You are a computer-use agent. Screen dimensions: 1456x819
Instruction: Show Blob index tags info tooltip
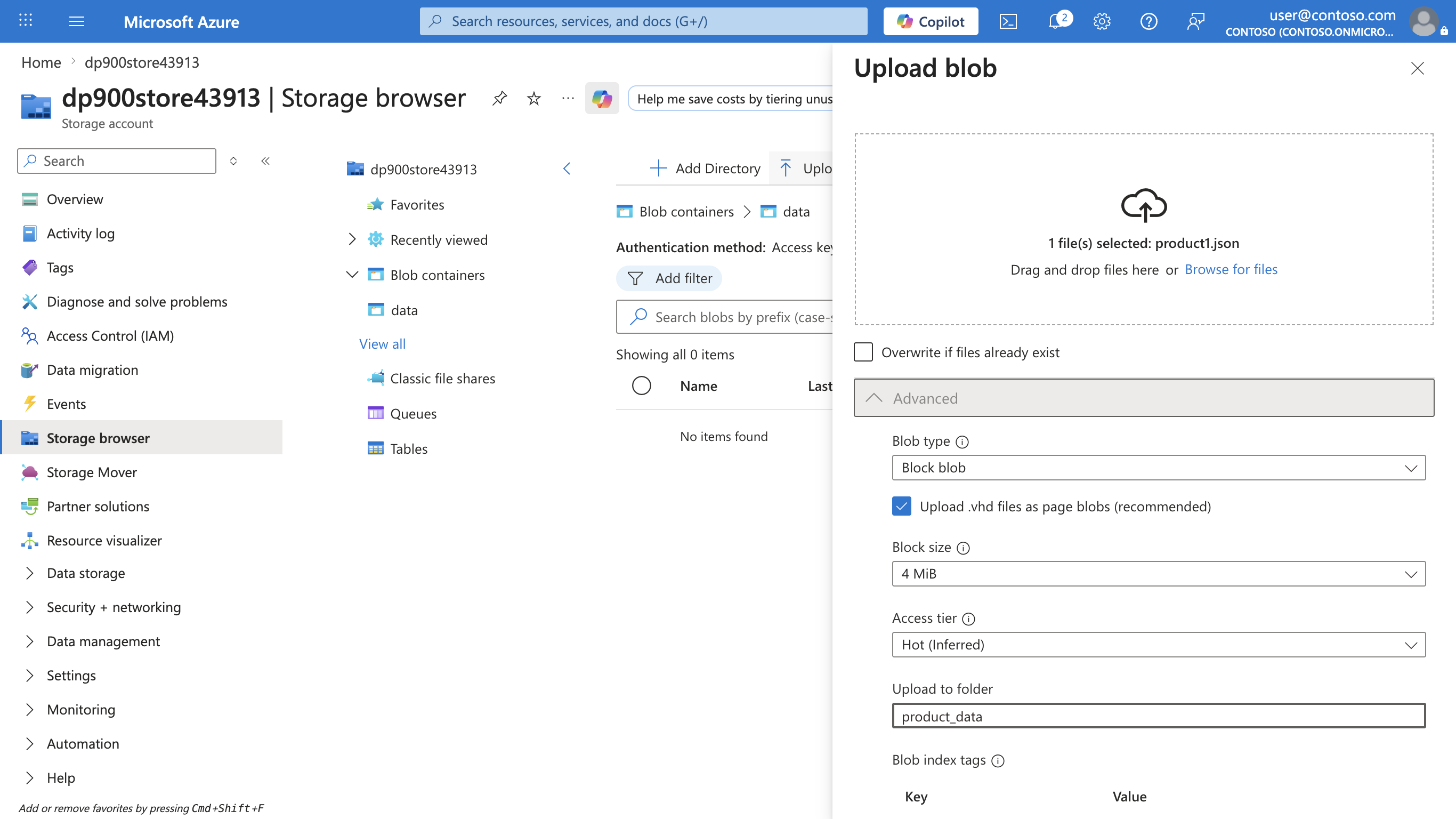tap(998, 761)
